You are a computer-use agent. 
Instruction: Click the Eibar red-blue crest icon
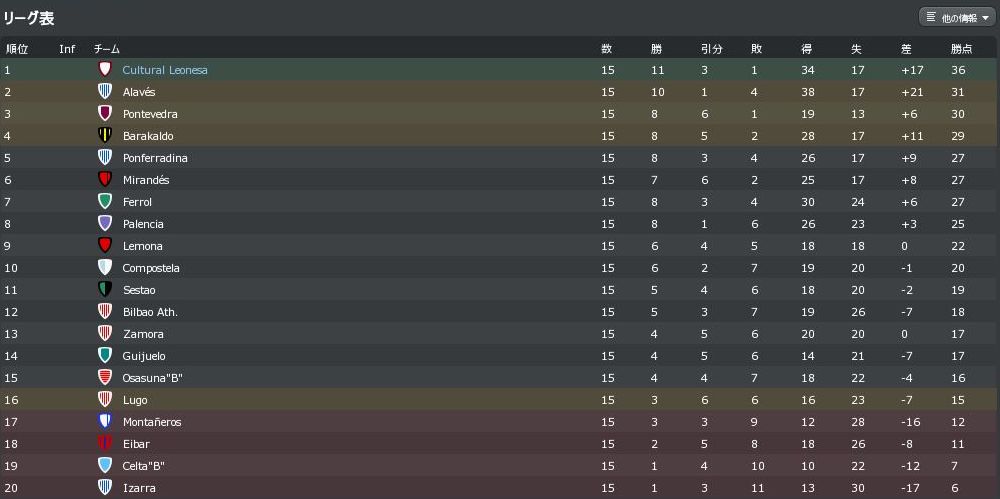click(x=105, y=444)
